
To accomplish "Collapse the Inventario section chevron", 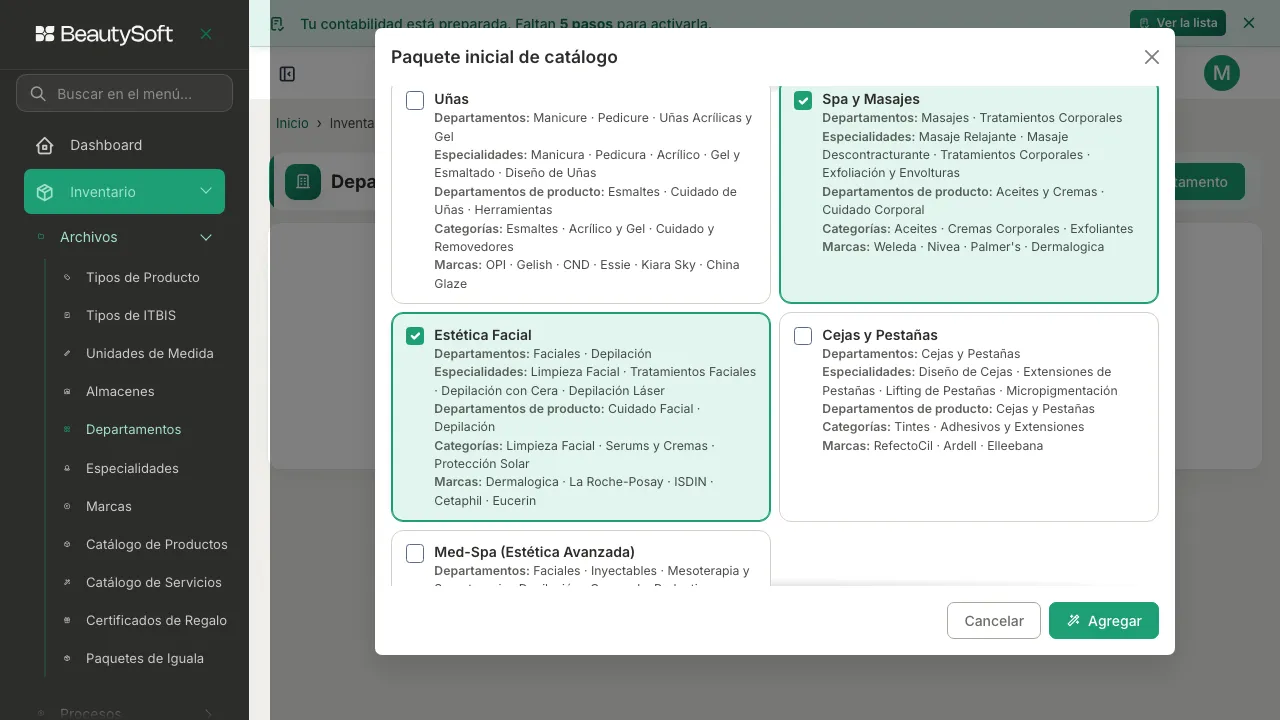I will [206, 191].
